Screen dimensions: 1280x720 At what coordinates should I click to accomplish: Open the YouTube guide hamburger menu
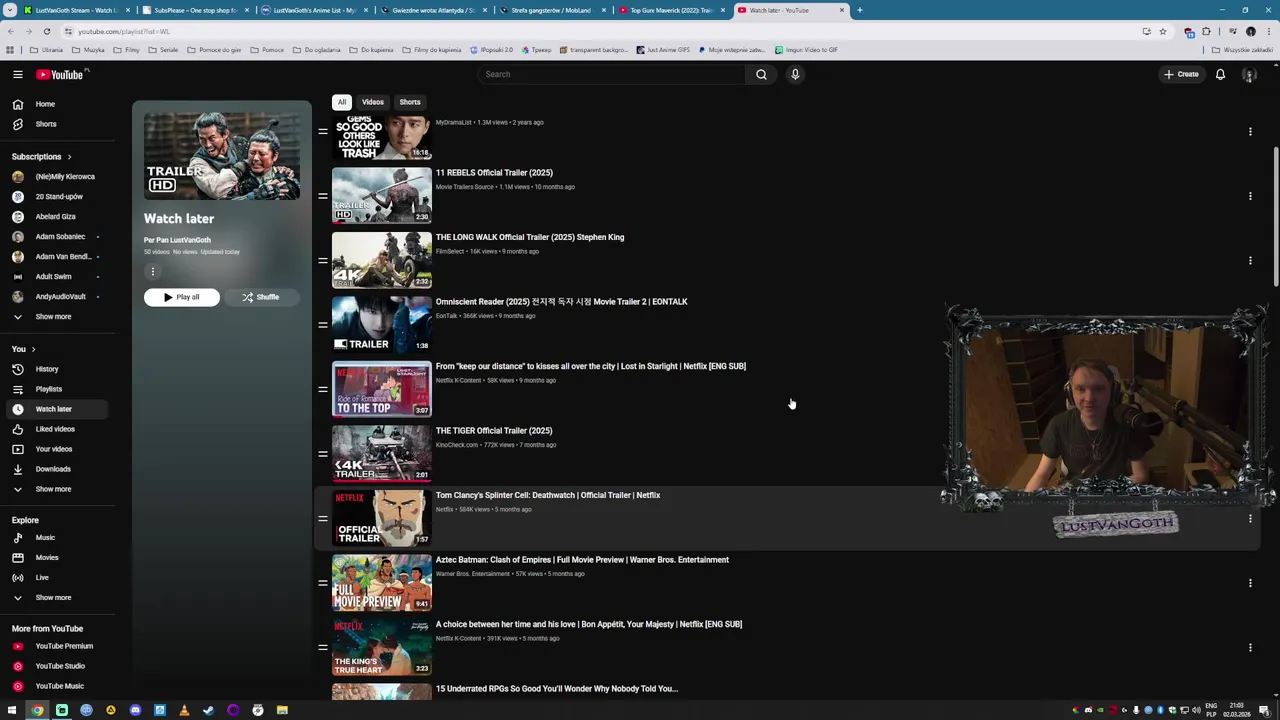(x=18, y=74)
